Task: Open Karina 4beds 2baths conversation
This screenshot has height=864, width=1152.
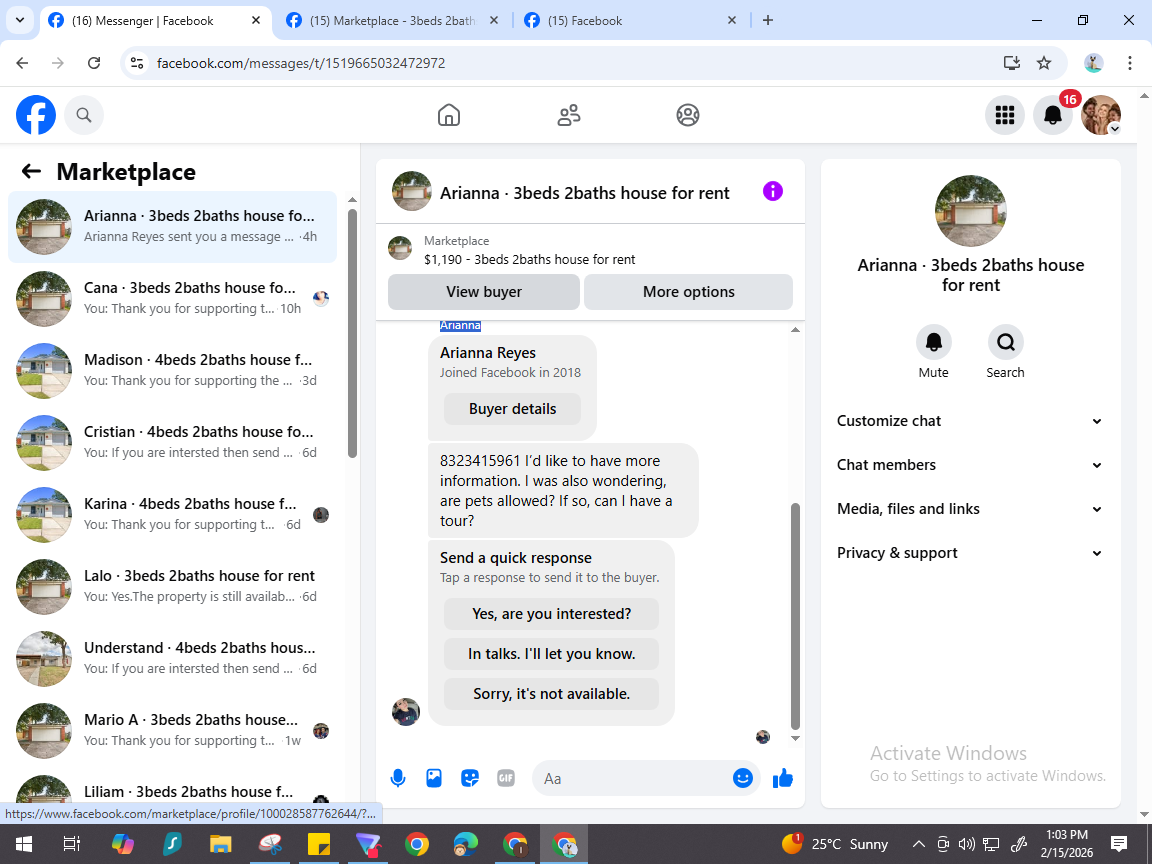Action: point(173,514)
